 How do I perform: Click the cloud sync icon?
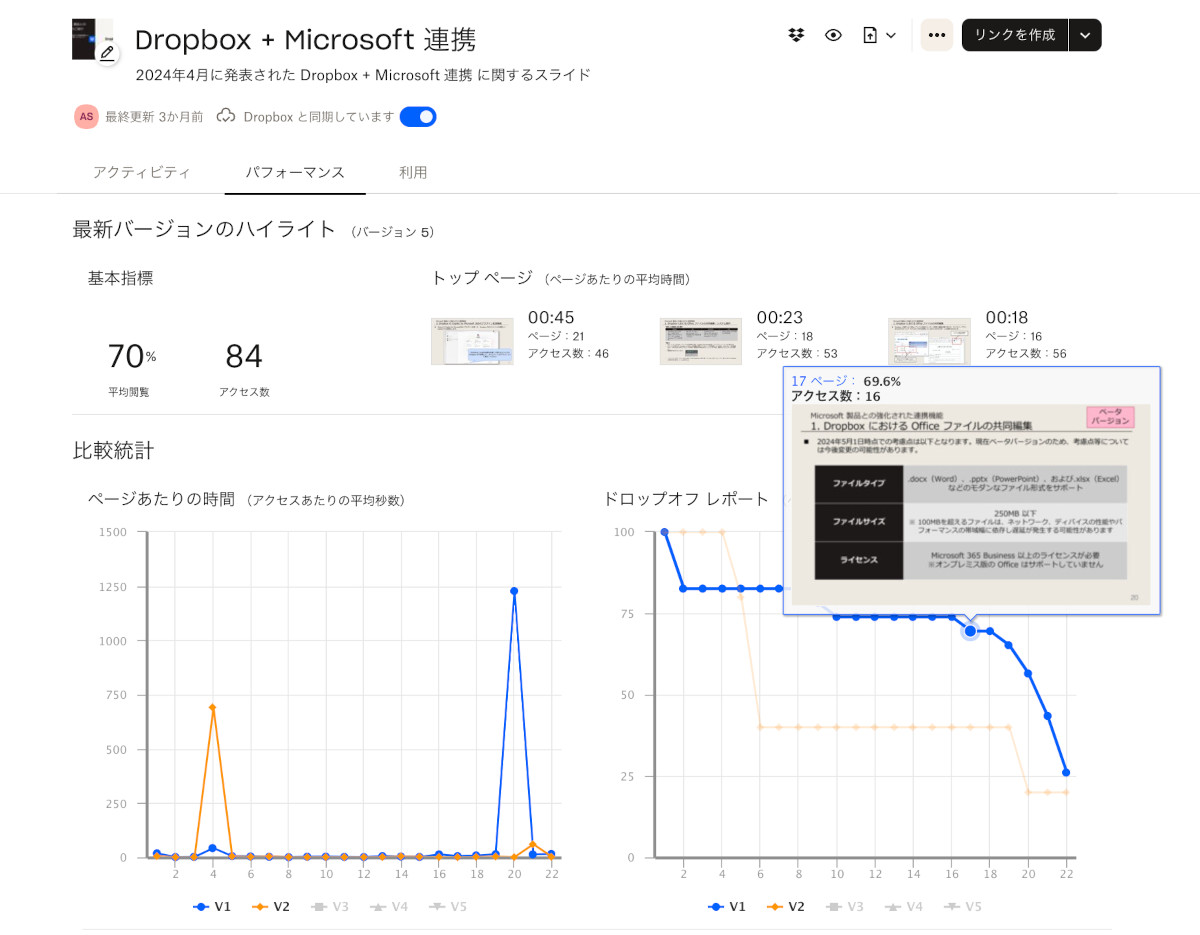pyautogui.click(x=226, y=116)
